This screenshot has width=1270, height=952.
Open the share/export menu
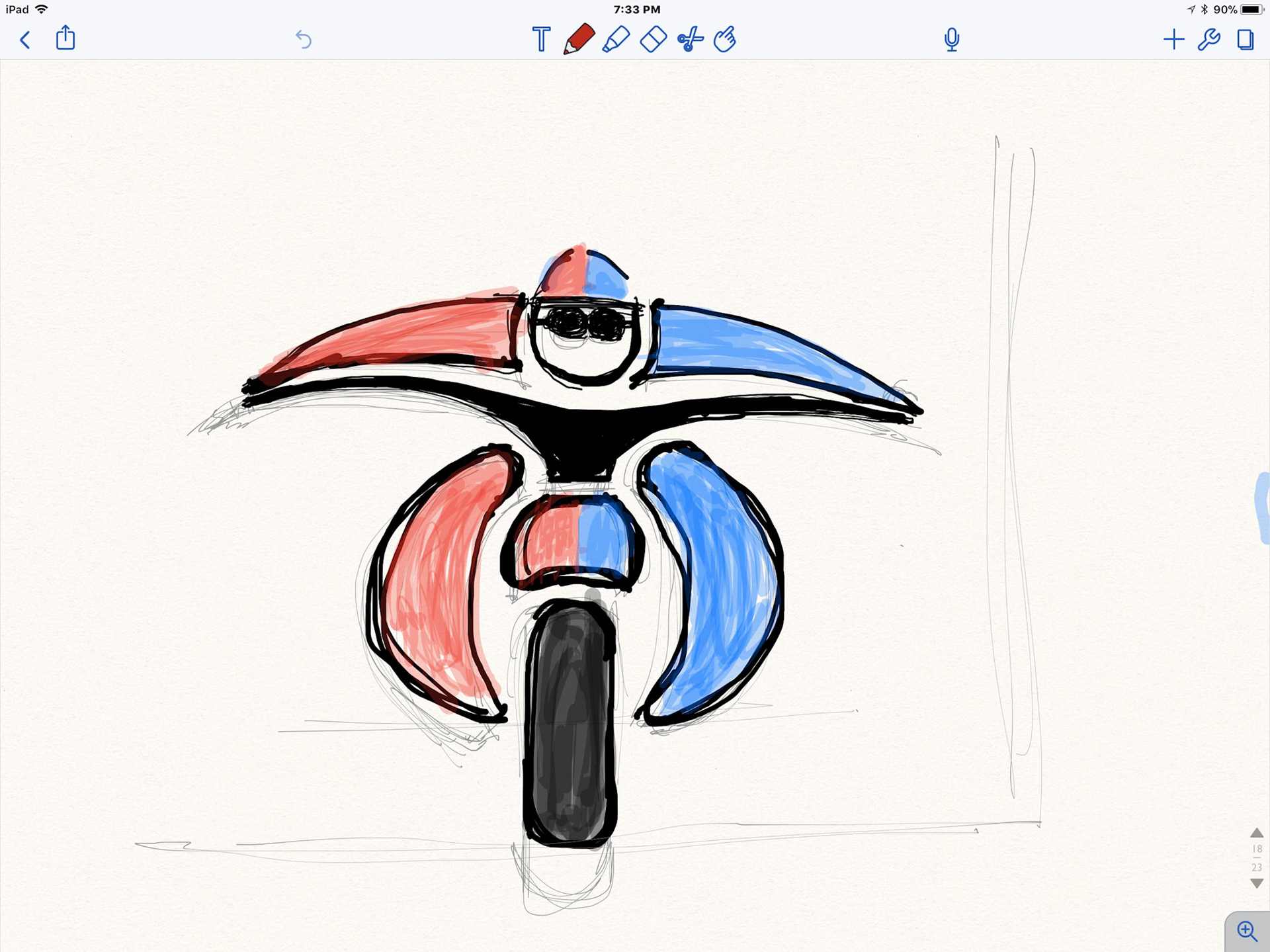[x=65, y=38]
